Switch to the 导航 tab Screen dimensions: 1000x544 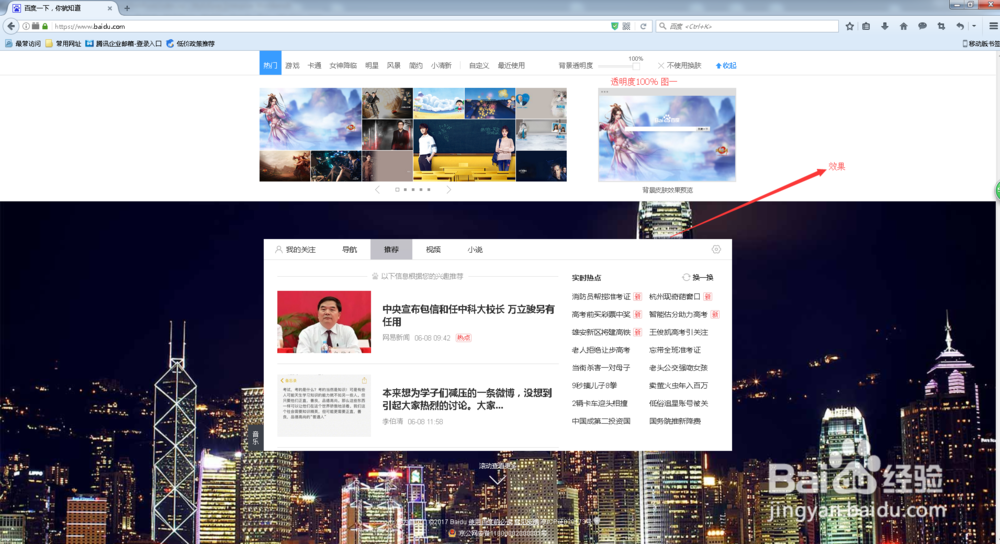pos(349,249)
